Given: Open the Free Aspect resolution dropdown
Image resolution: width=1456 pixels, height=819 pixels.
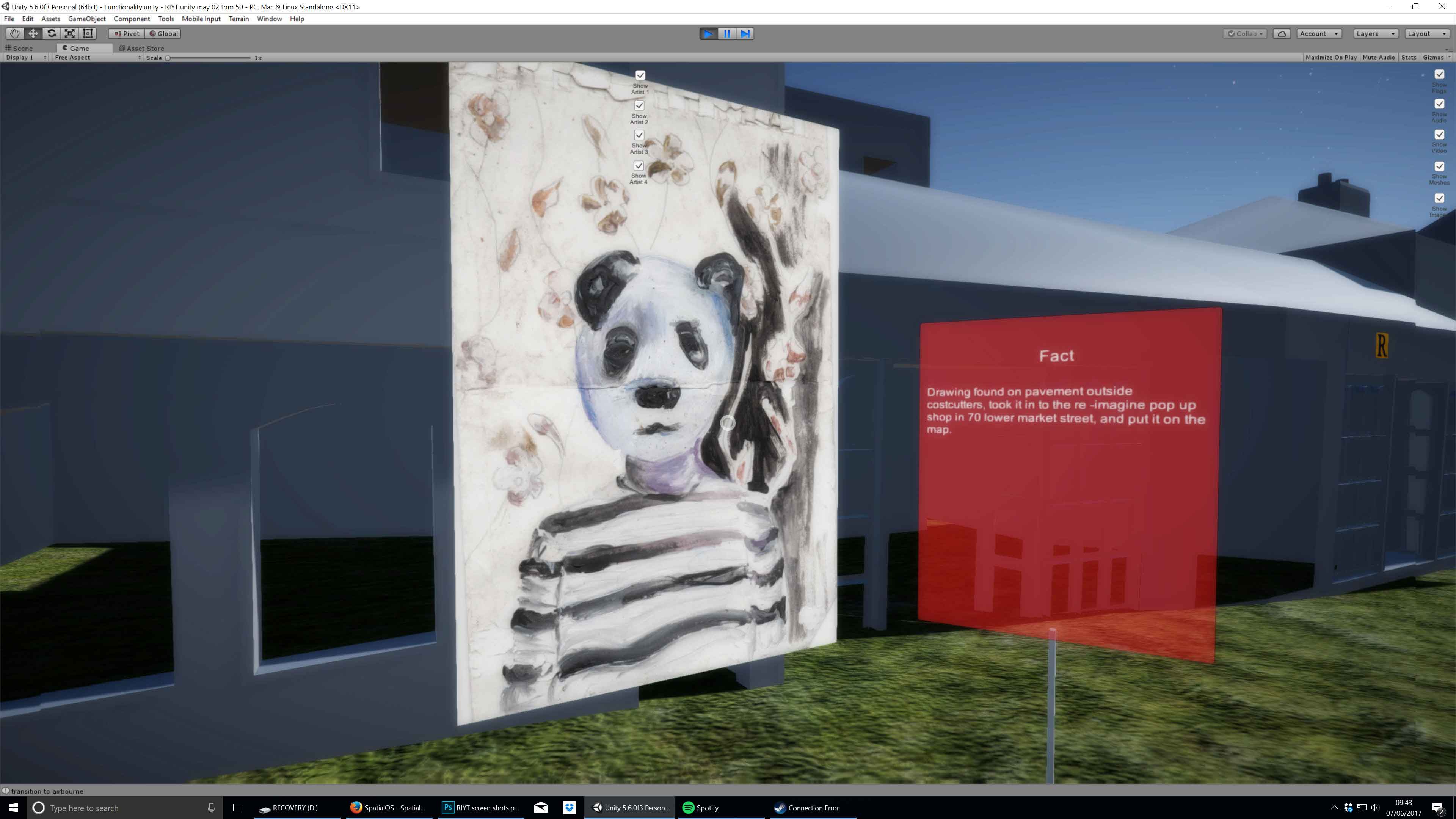Looking at the screenshot, I should [x=97, y=58].
